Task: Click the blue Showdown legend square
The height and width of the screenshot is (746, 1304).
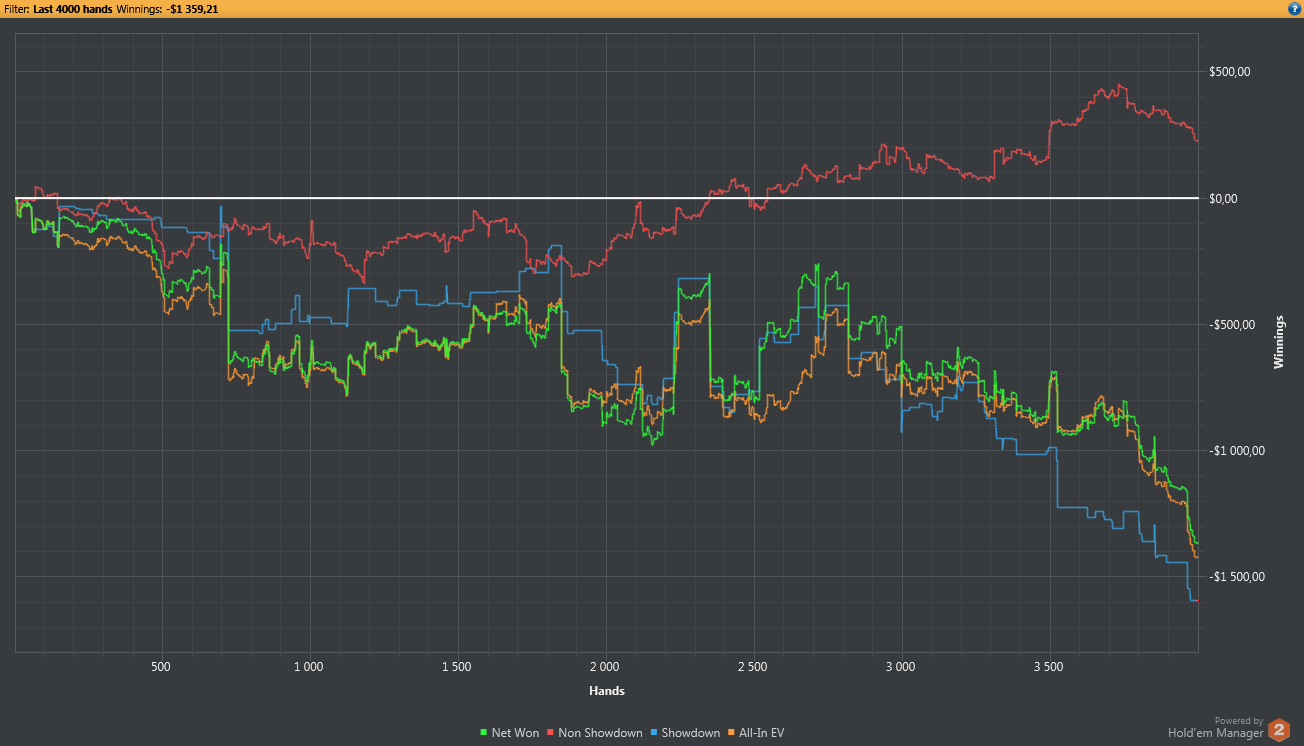Action: tap(655, 733)
